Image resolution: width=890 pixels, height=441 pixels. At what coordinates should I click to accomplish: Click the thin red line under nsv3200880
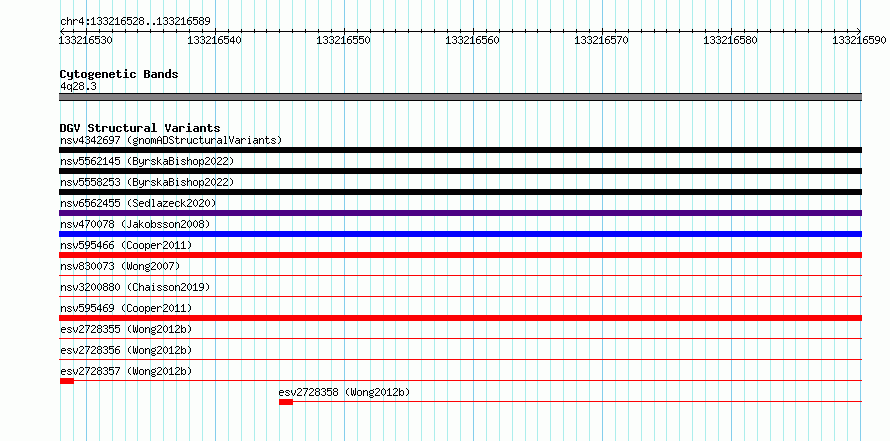pyautogui.click(x=460, y=297)
